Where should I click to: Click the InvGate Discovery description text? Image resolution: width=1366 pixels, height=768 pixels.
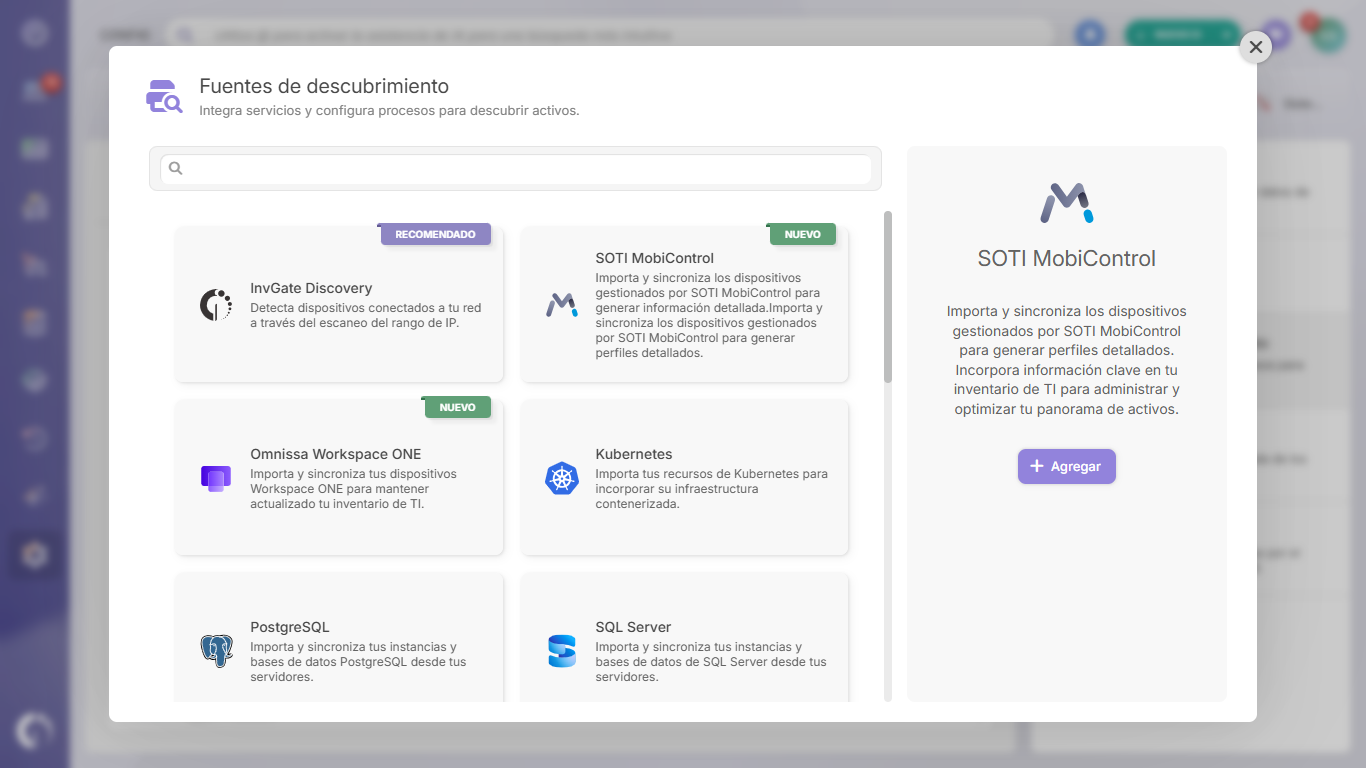coord(366,316)
